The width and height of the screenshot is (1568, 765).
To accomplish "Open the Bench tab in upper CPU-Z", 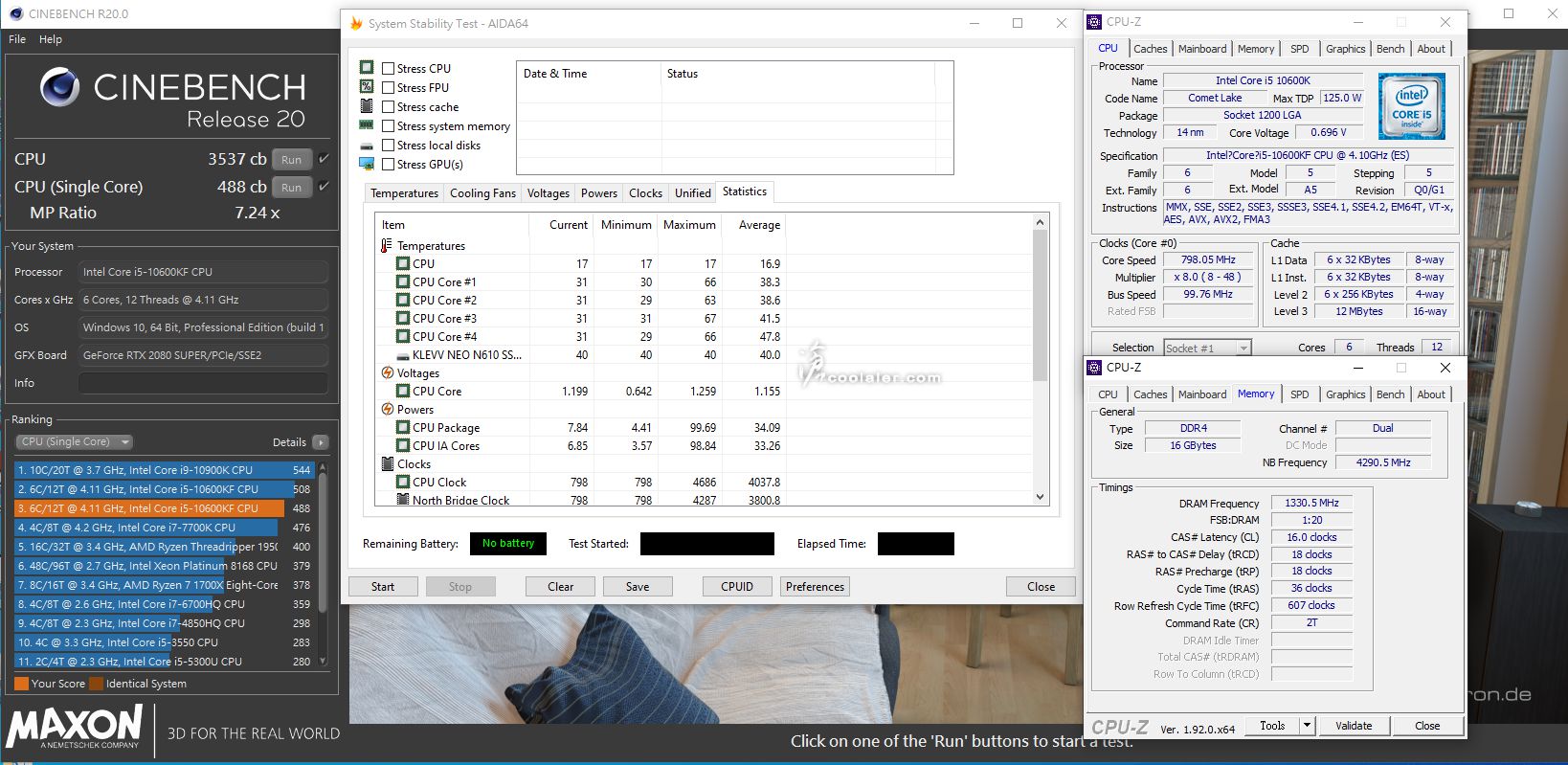I will [1390, 49].
